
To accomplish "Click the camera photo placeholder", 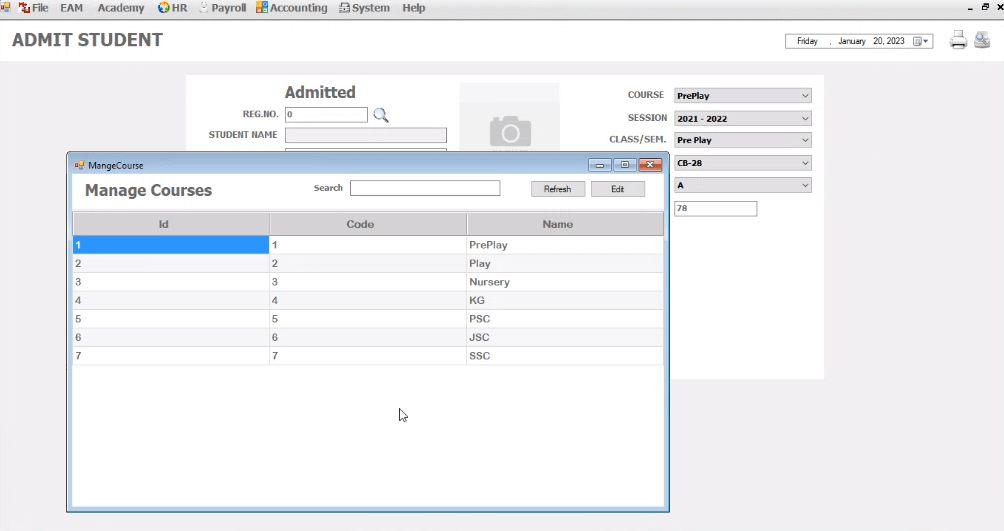I will pyautogui.click(x=510, y=131).
